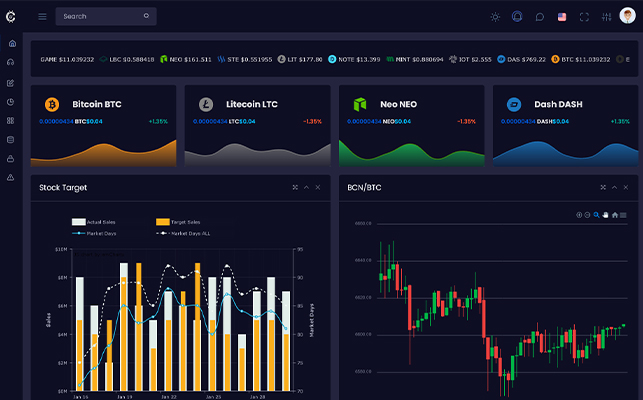Maximize the Stock Target panel
This screenshot has width=643, height=400.
pyautogui.click(x=295, y=187)
